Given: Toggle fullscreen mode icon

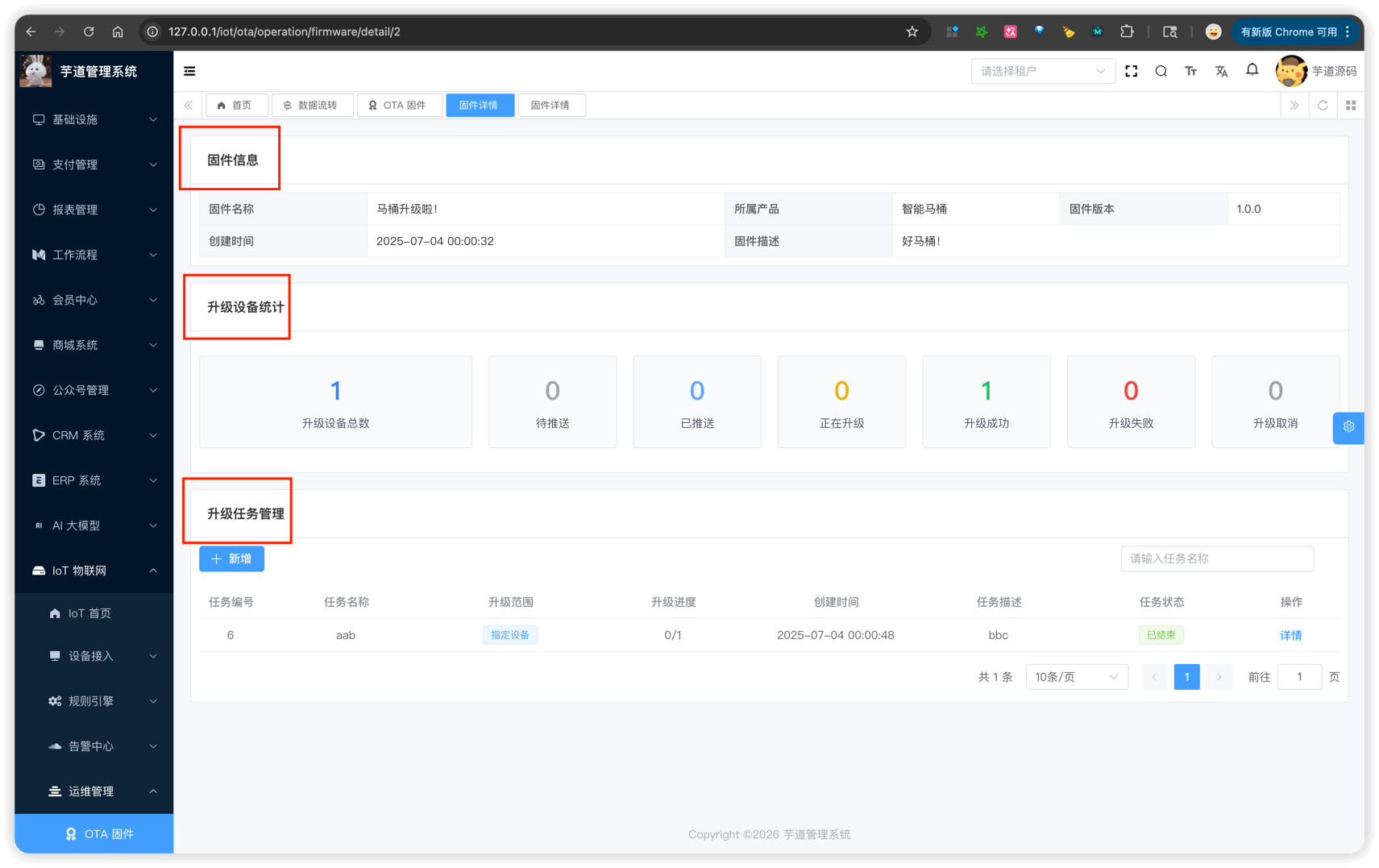Looking at the screenshot, I should [1131, 71].
